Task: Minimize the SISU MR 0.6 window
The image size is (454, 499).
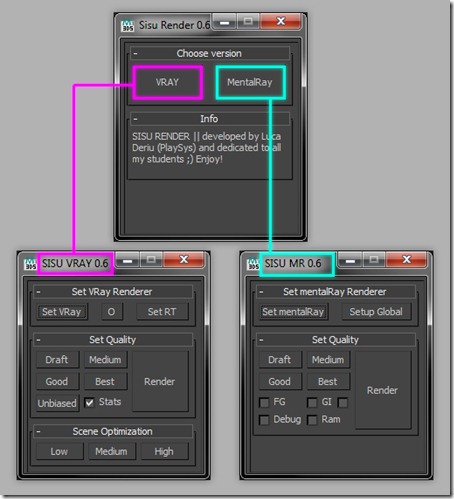Action: [x=350, y=260]
